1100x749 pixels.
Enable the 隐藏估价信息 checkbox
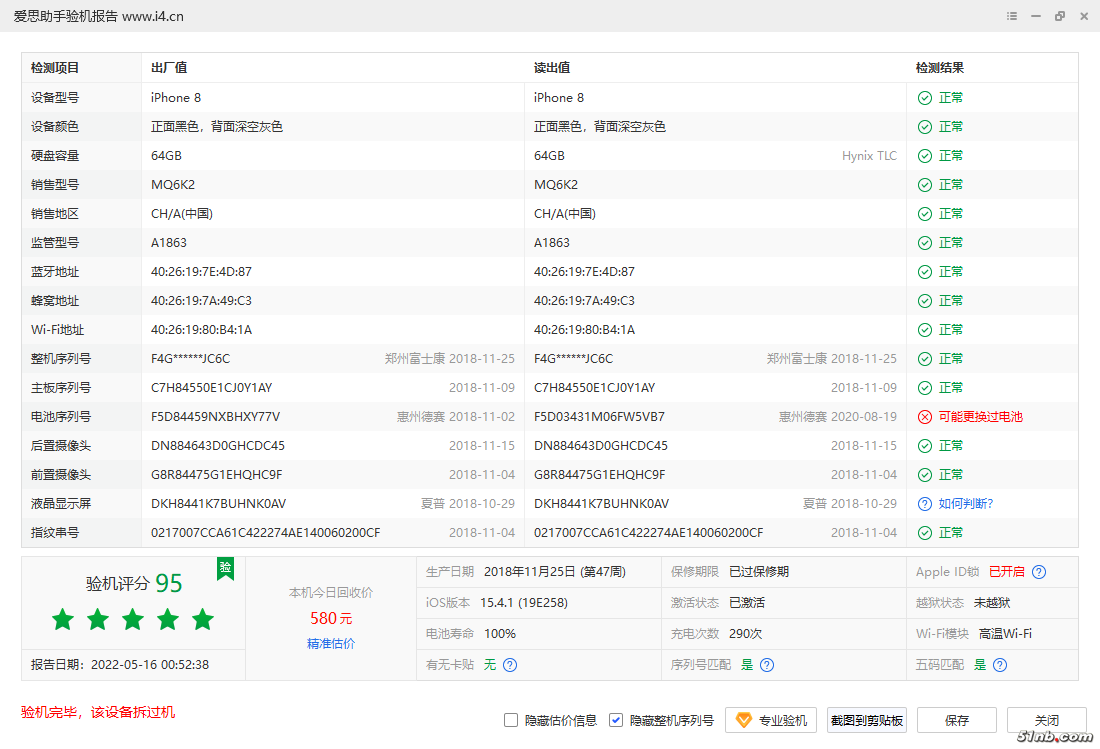point(511,720)
